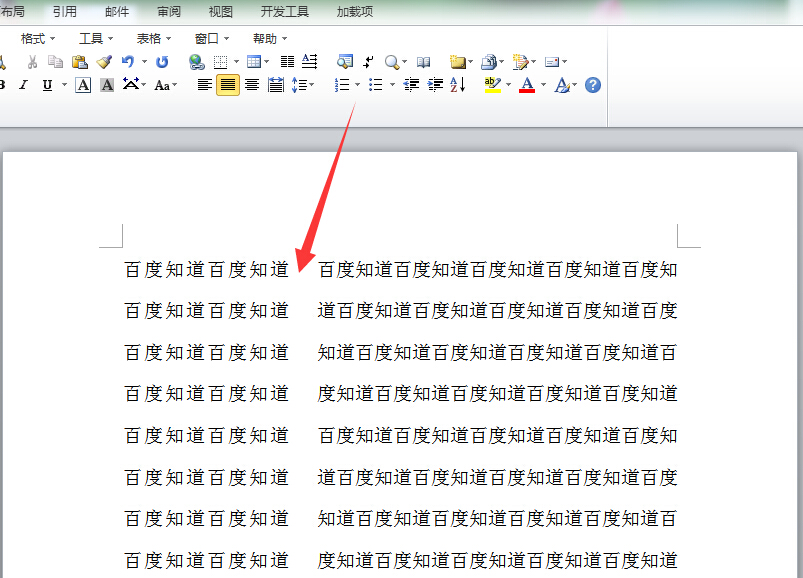Select the Format Painter brush
The image size is (803, 578).
coord(104,62)
